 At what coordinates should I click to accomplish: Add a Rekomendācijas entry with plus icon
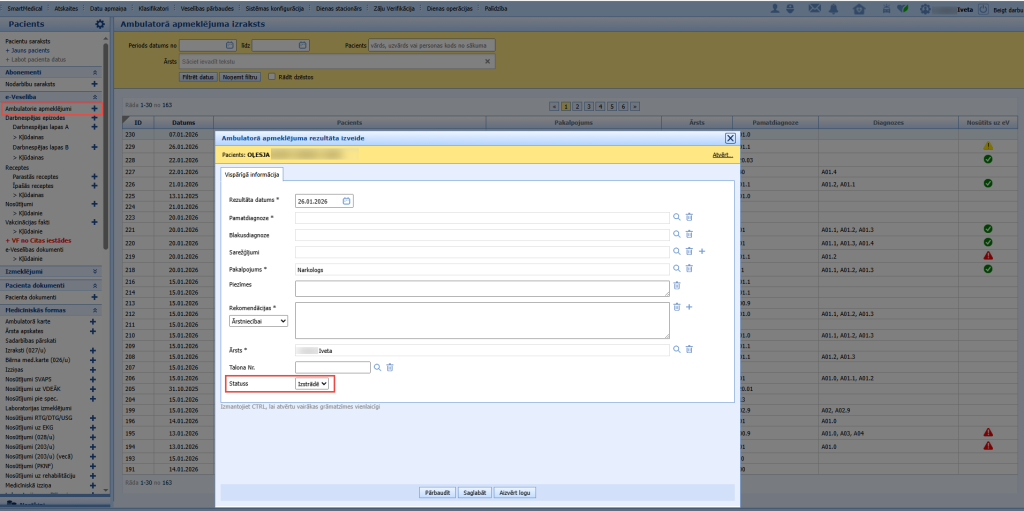pos(689,307)
